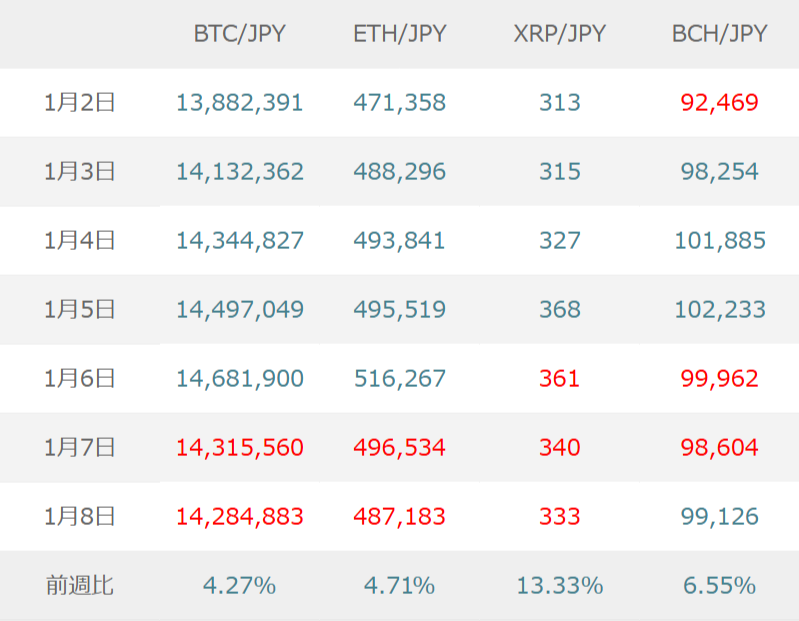Screen dimensions: 799x621
Task: Click the XRP weekly change 13.33%
Action: [x=559, y=585]
